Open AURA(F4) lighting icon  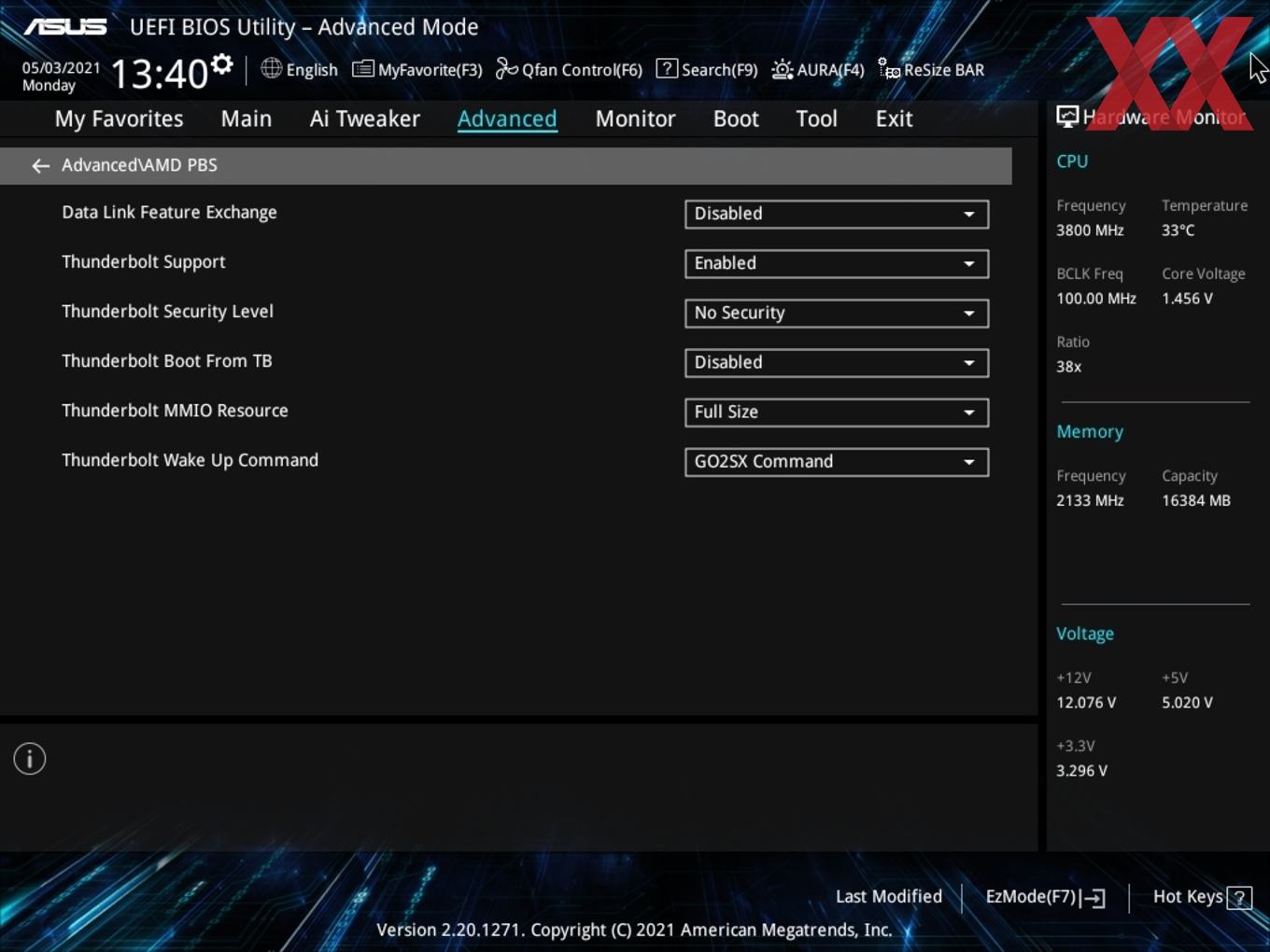[782, 69]
